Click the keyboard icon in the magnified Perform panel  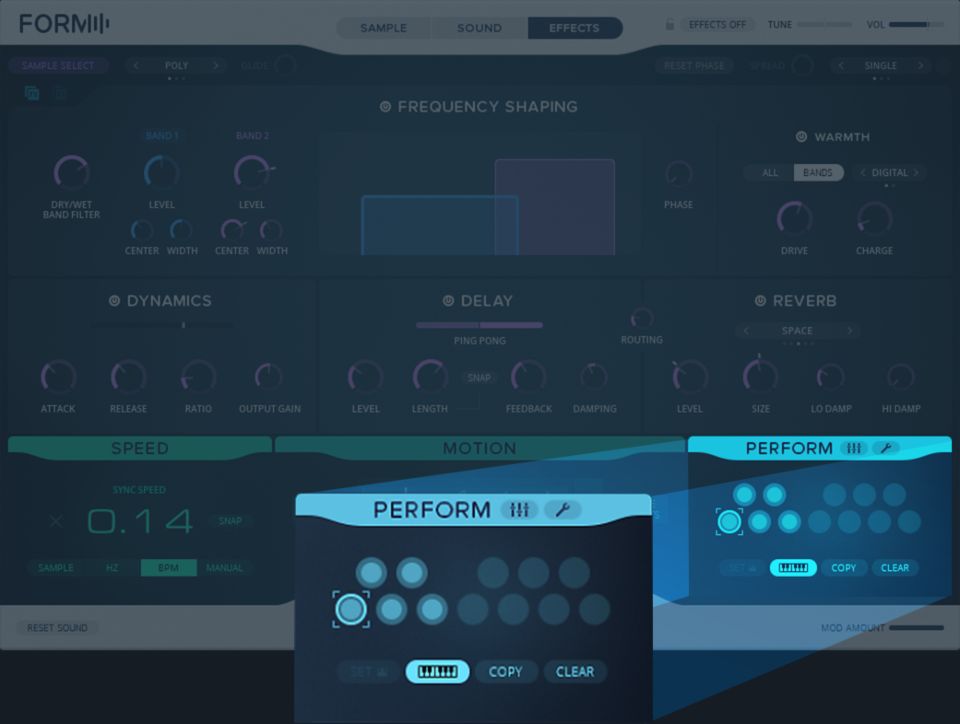coord(437,672)
